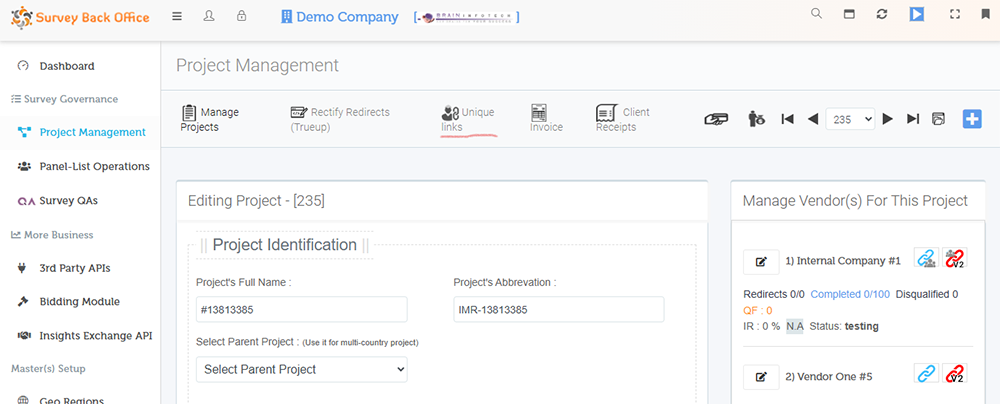The height and width of the screenshot is (404, 1000).
Task: Click the search magnifier icon in header
Action: click(817, 14)
